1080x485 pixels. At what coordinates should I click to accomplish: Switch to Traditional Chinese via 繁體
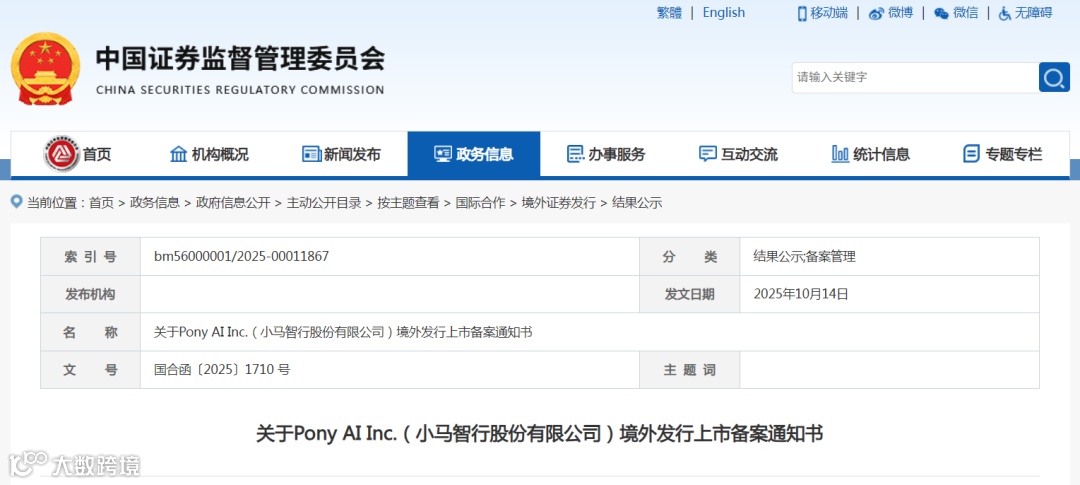click(x=669, y=13)
